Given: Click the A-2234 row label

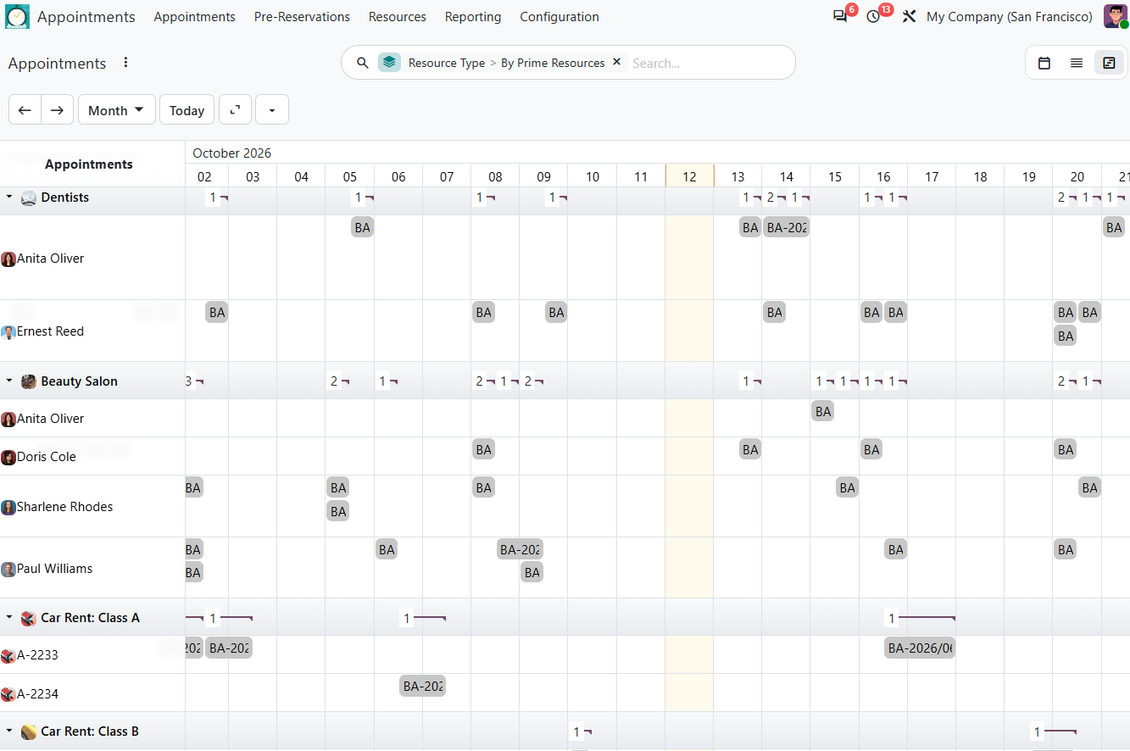Looking at the screenshot, I should click(x=37, y=694).
